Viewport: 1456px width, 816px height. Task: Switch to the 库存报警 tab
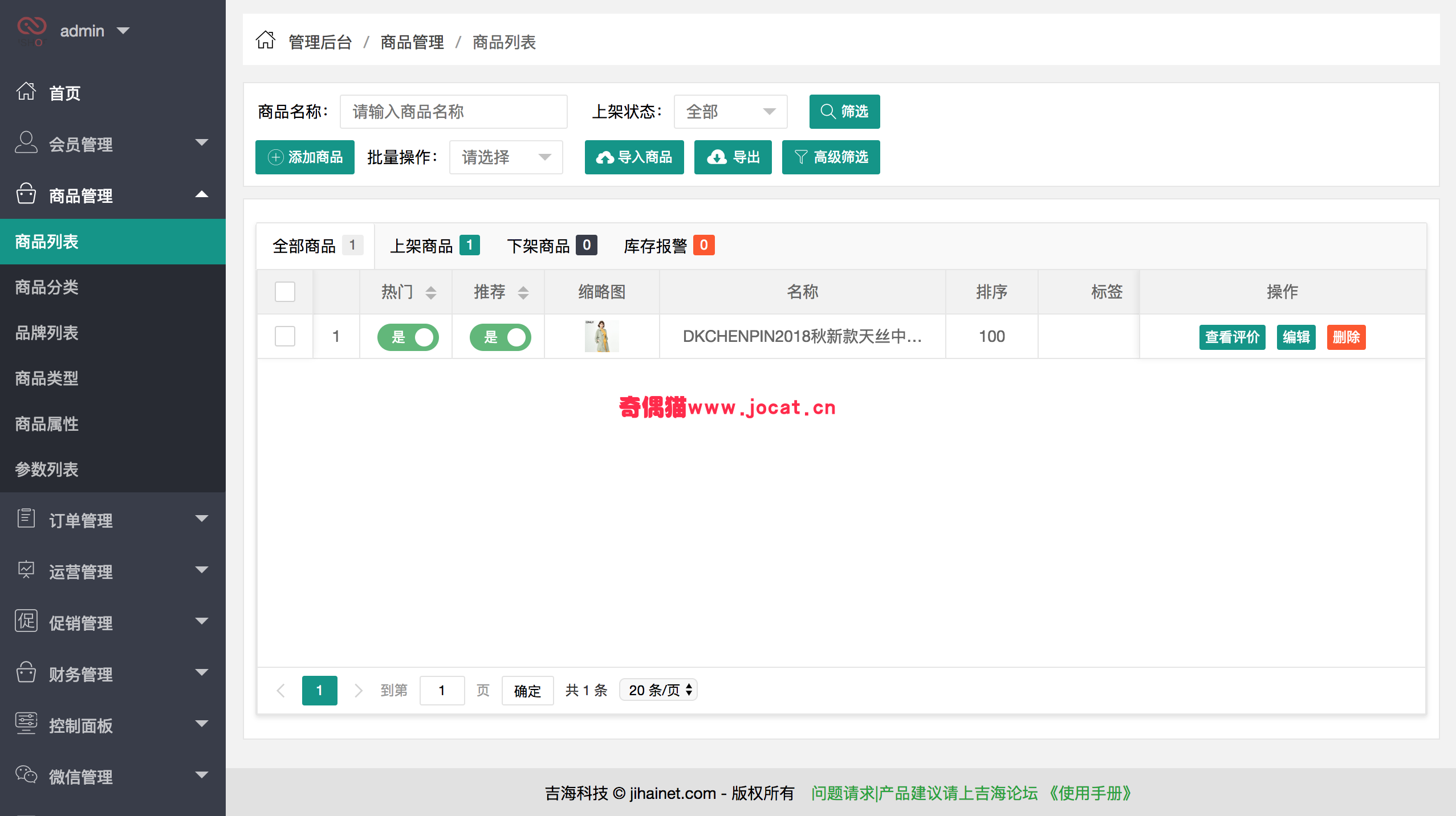[x=669, y=246]
